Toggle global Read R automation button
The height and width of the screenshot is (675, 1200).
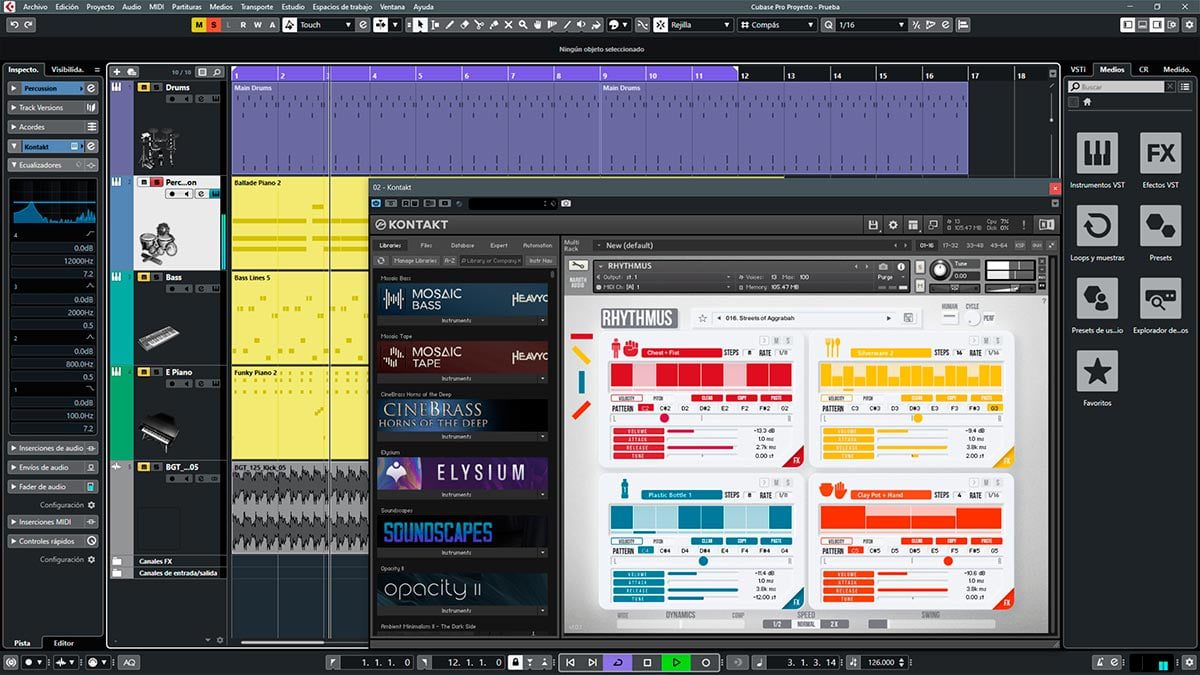pyautogui.click(x=243, y=24)
